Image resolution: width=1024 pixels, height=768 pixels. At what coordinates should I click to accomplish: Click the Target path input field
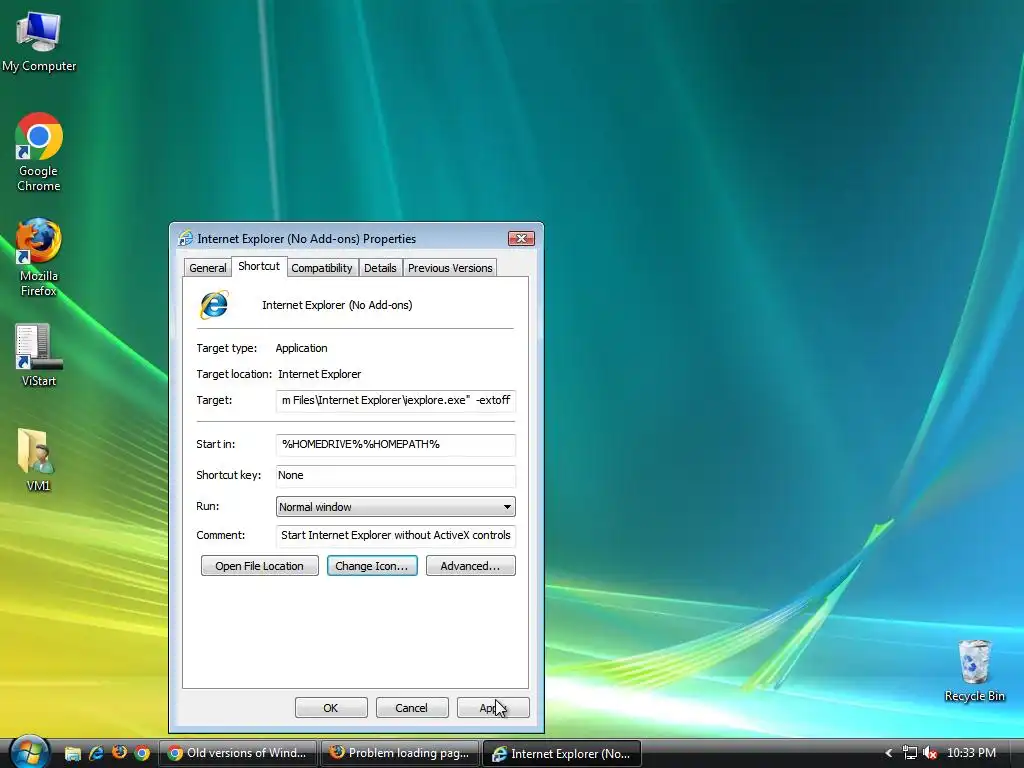click(x=396, y=400)
